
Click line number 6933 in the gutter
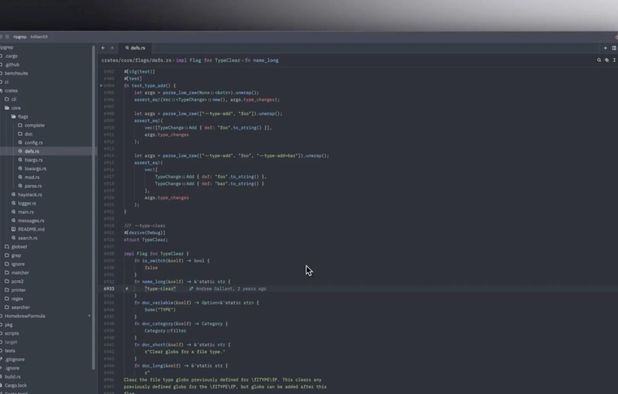click(109, 289)
